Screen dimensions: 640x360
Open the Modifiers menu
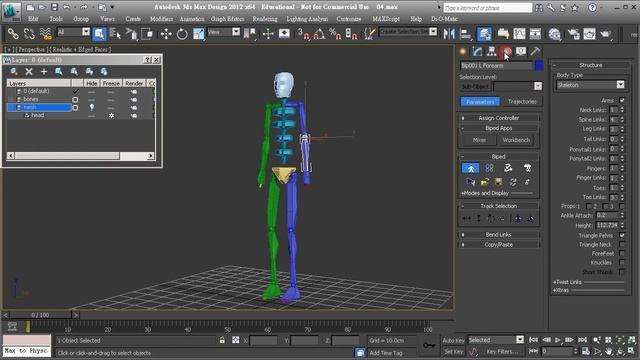(x=161, y=19)
